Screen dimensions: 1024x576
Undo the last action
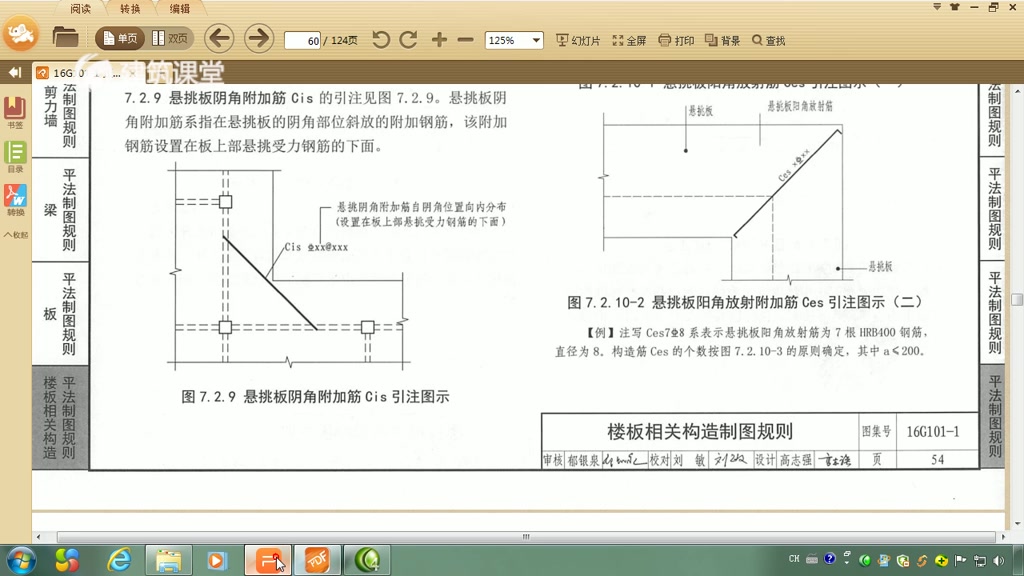(380, 40)
